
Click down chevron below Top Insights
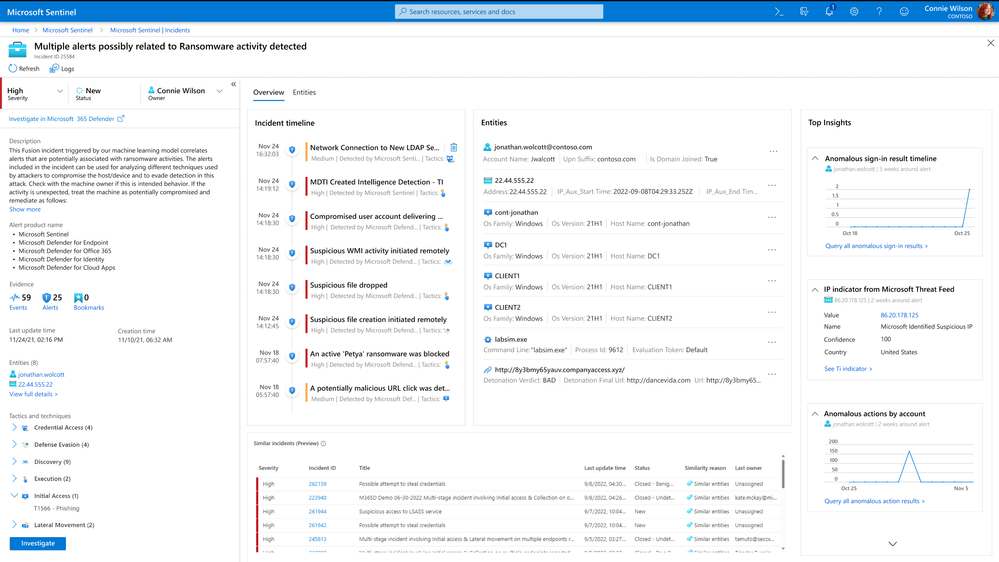point(893,544)
